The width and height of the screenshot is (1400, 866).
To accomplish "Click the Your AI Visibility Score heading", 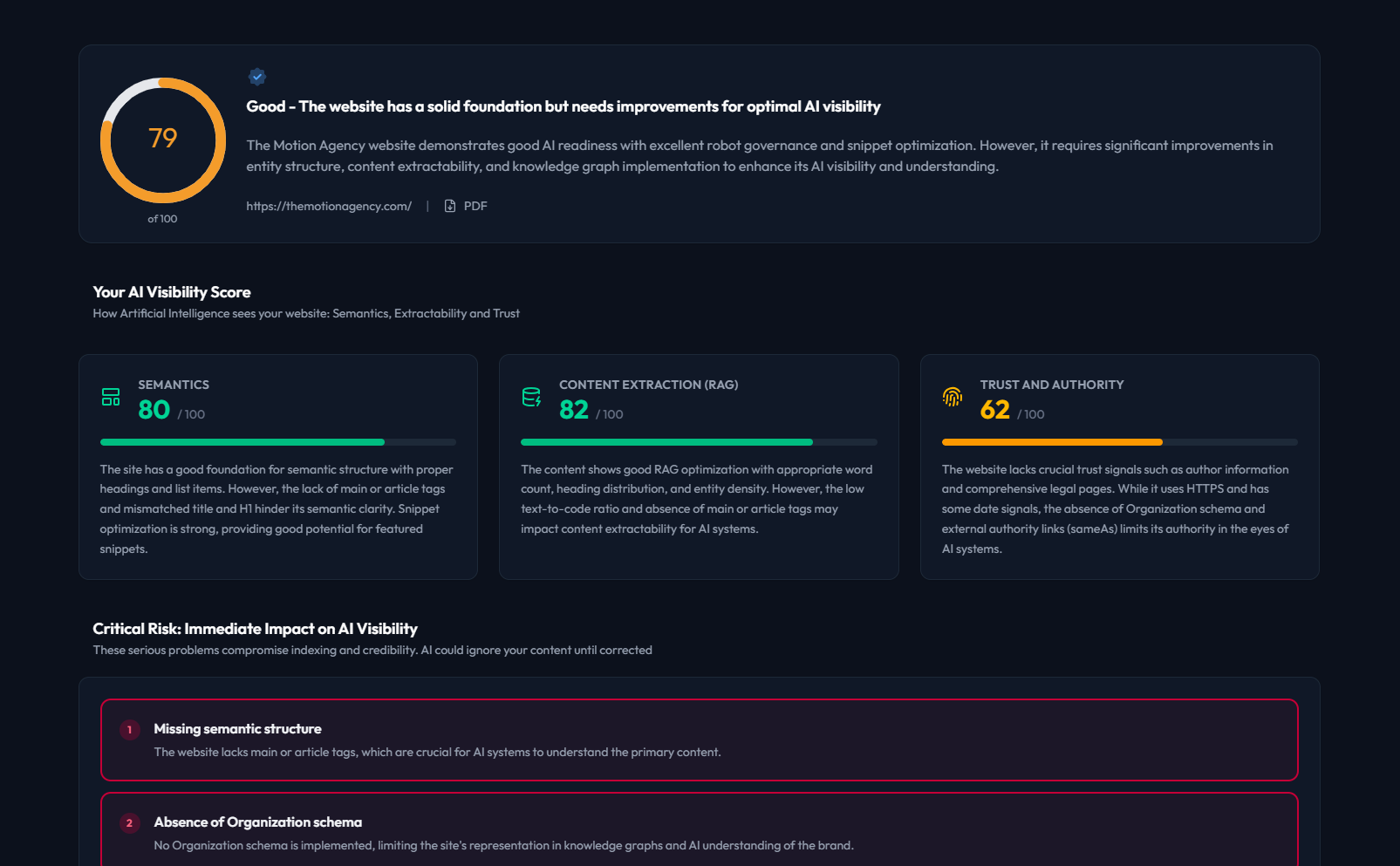I will point(172,292).
